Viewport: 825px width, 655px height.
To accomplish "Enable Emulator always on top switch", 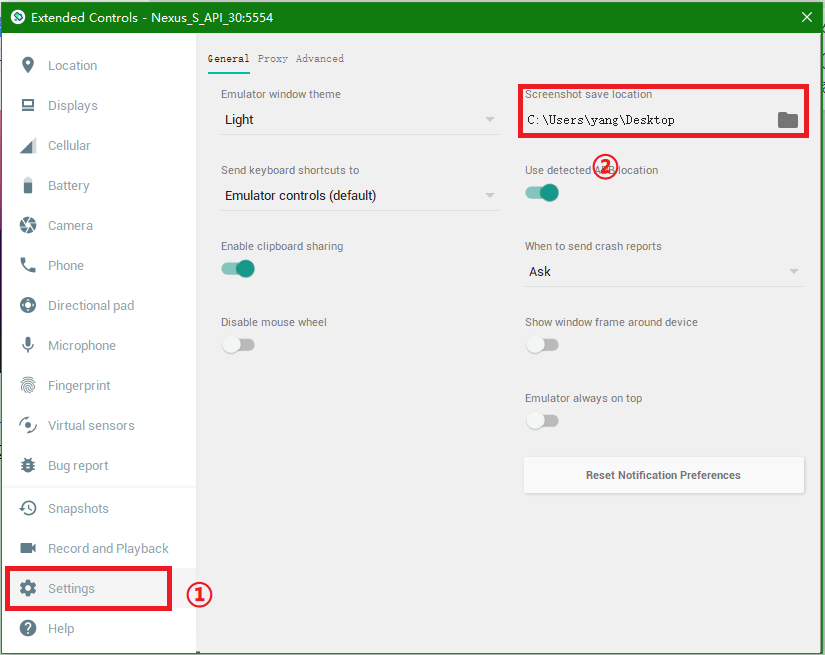I will coord(542,421).
